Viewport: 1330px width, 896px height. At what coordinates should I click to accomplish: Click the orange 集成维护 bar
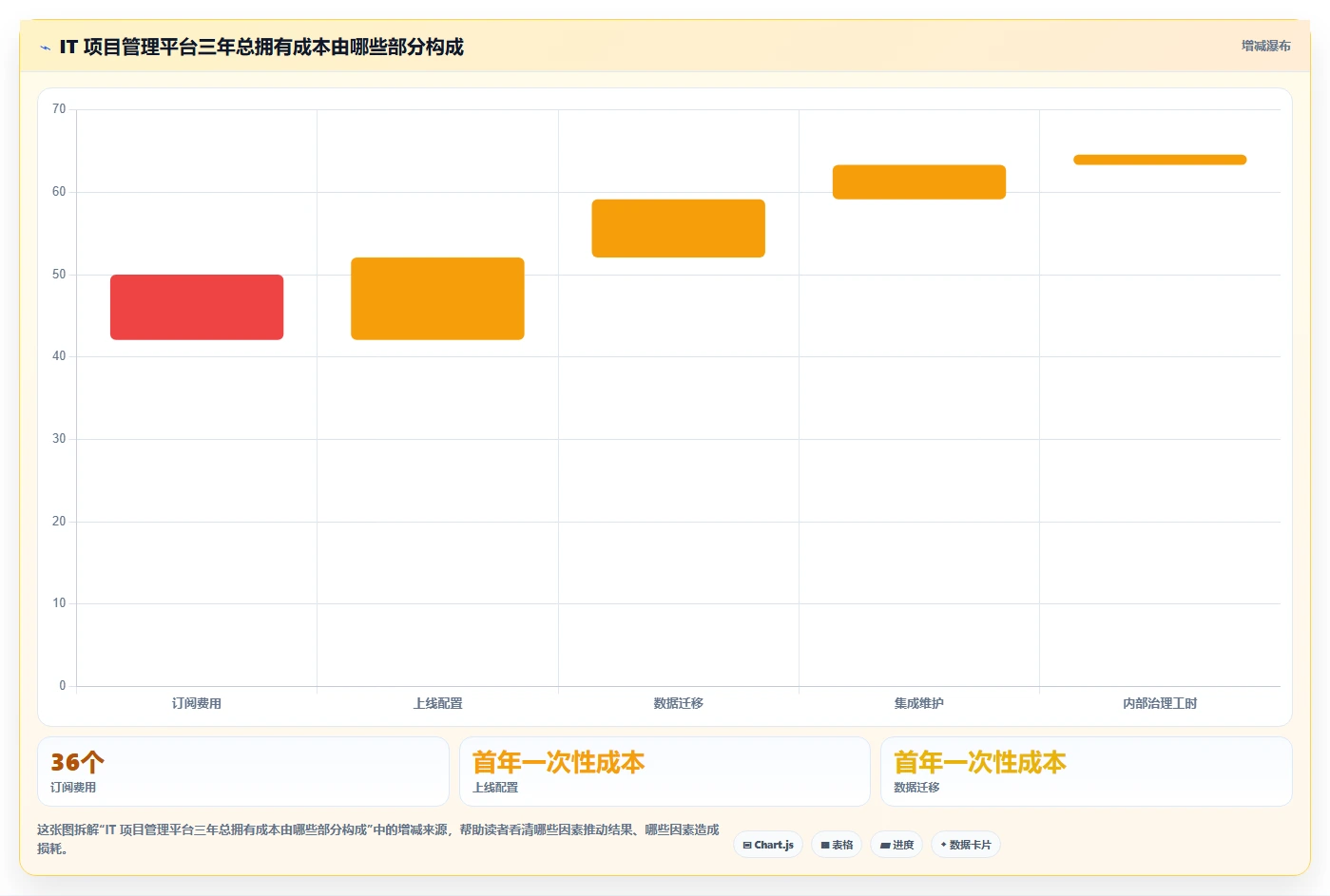click(919, 182)
